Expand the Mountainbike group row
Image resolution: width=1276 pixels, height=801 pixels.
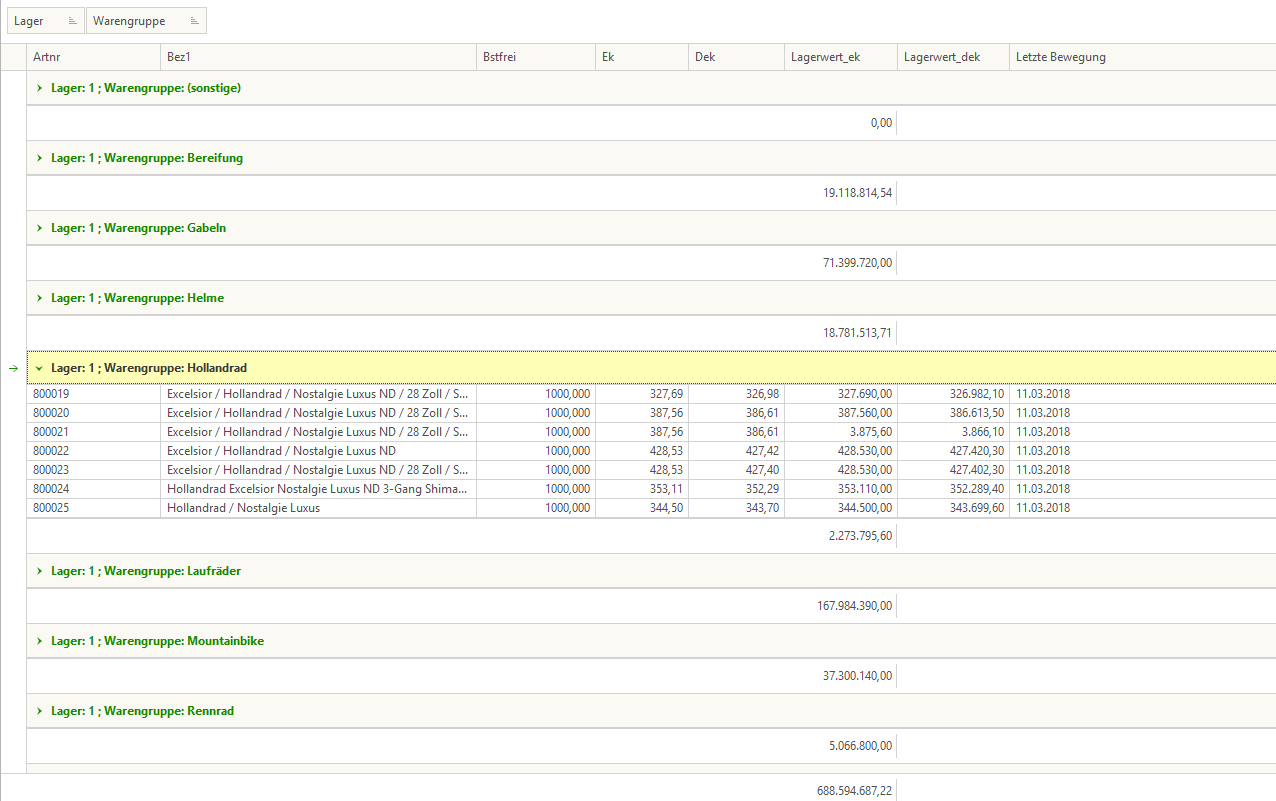coord(39,641)
